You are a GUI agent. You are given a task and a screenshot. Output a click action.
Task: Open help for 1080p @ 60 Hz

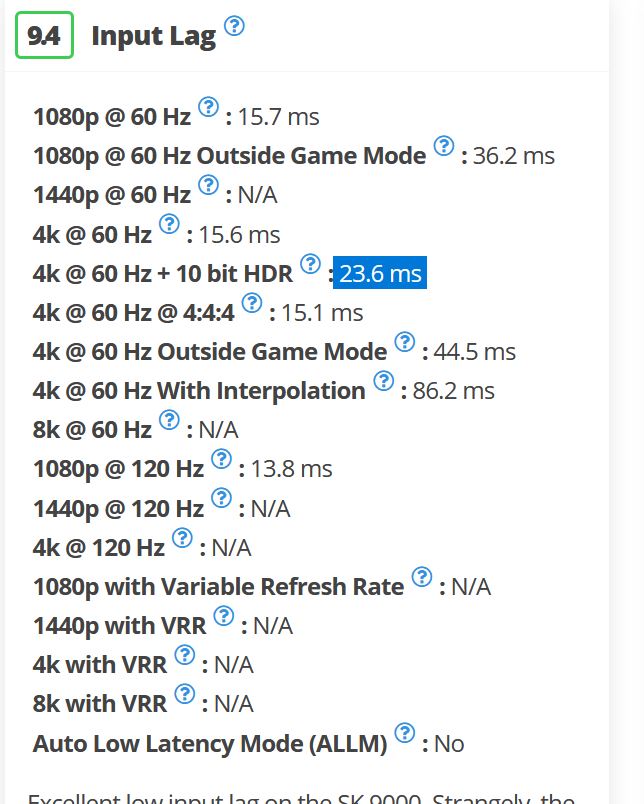point(208,107)
